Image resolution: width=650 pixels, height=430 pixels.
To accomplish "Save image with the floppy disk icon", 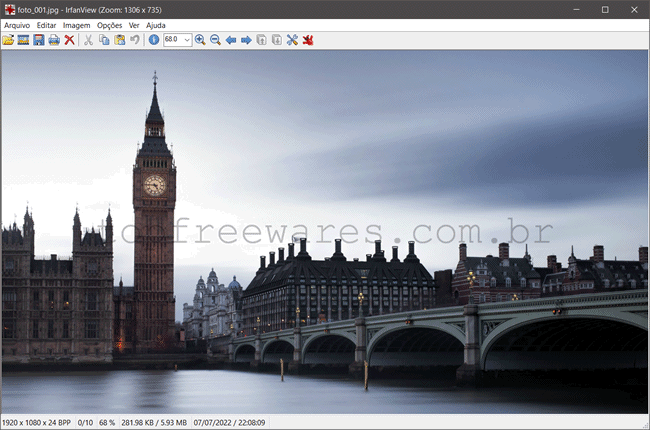I will [x=38, y=40].
